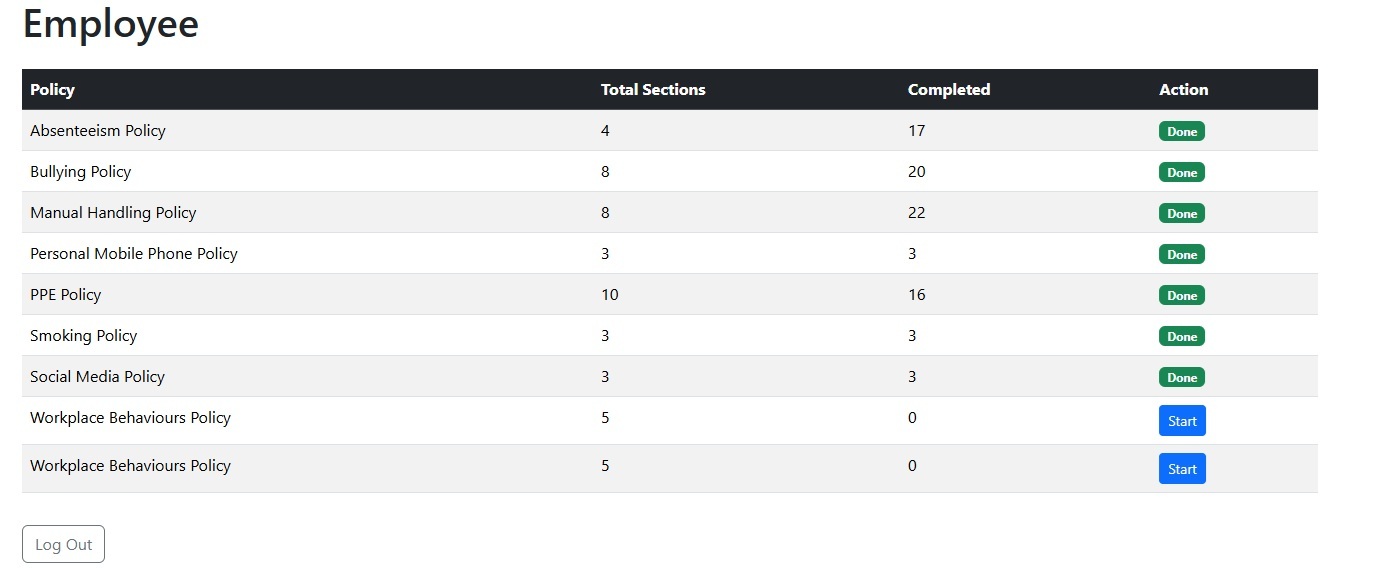Click Manual Handling Policy's Done badge

coord(1181,213)
